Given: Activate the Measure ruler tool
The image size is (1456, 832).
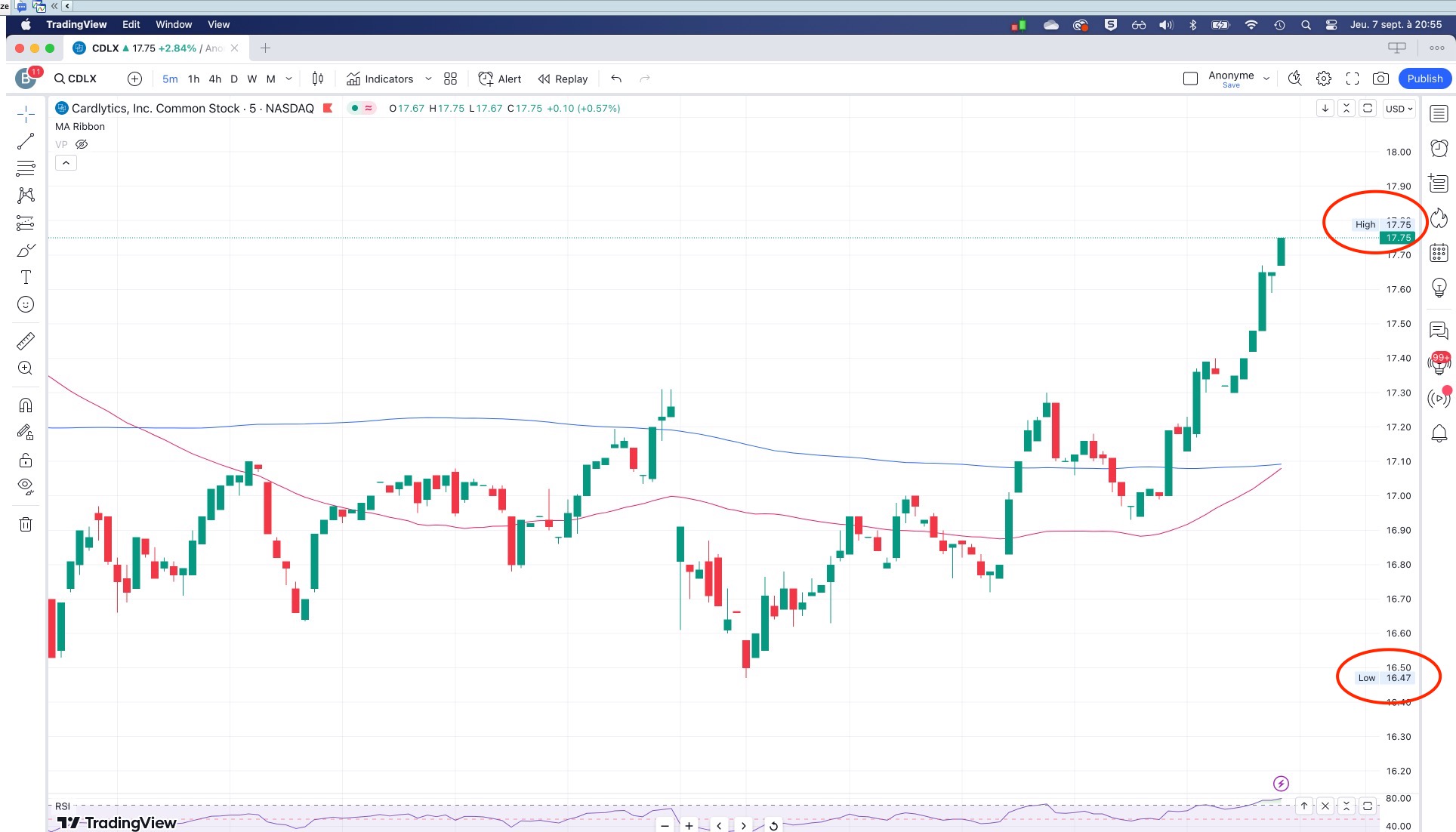Looking at the screenshot, I should (26, 341).
